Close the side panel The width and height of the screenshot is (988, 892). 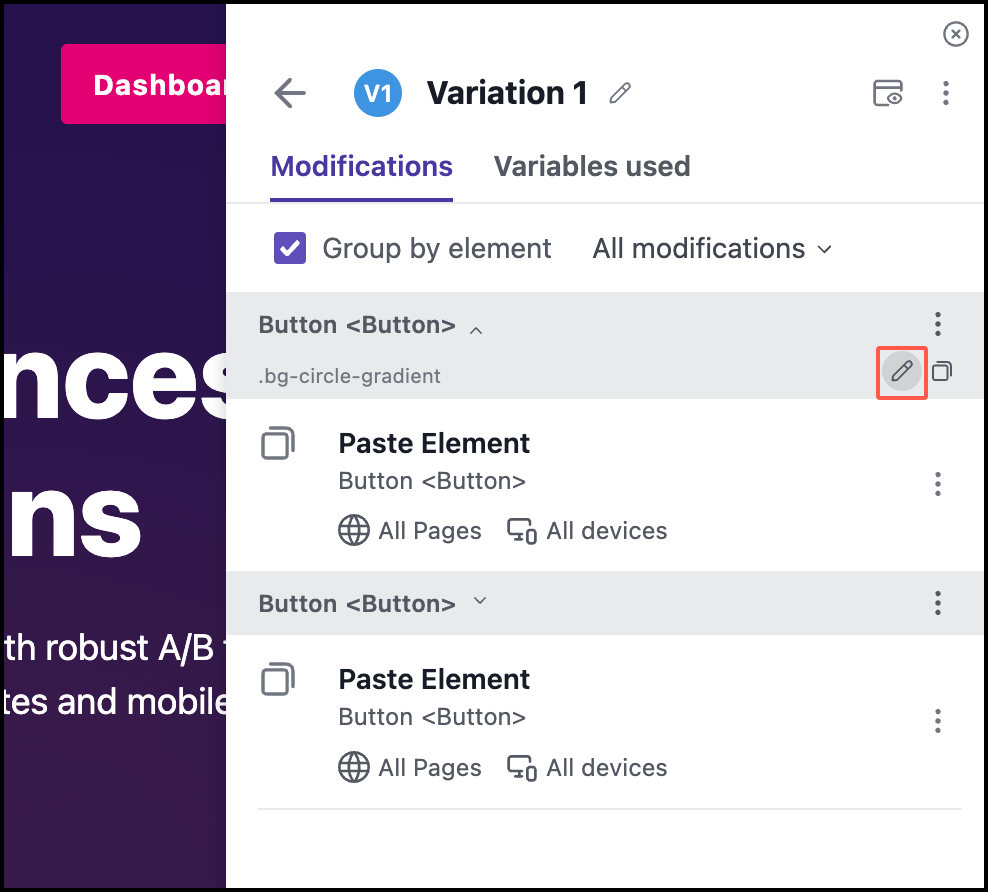coord(956,35)
